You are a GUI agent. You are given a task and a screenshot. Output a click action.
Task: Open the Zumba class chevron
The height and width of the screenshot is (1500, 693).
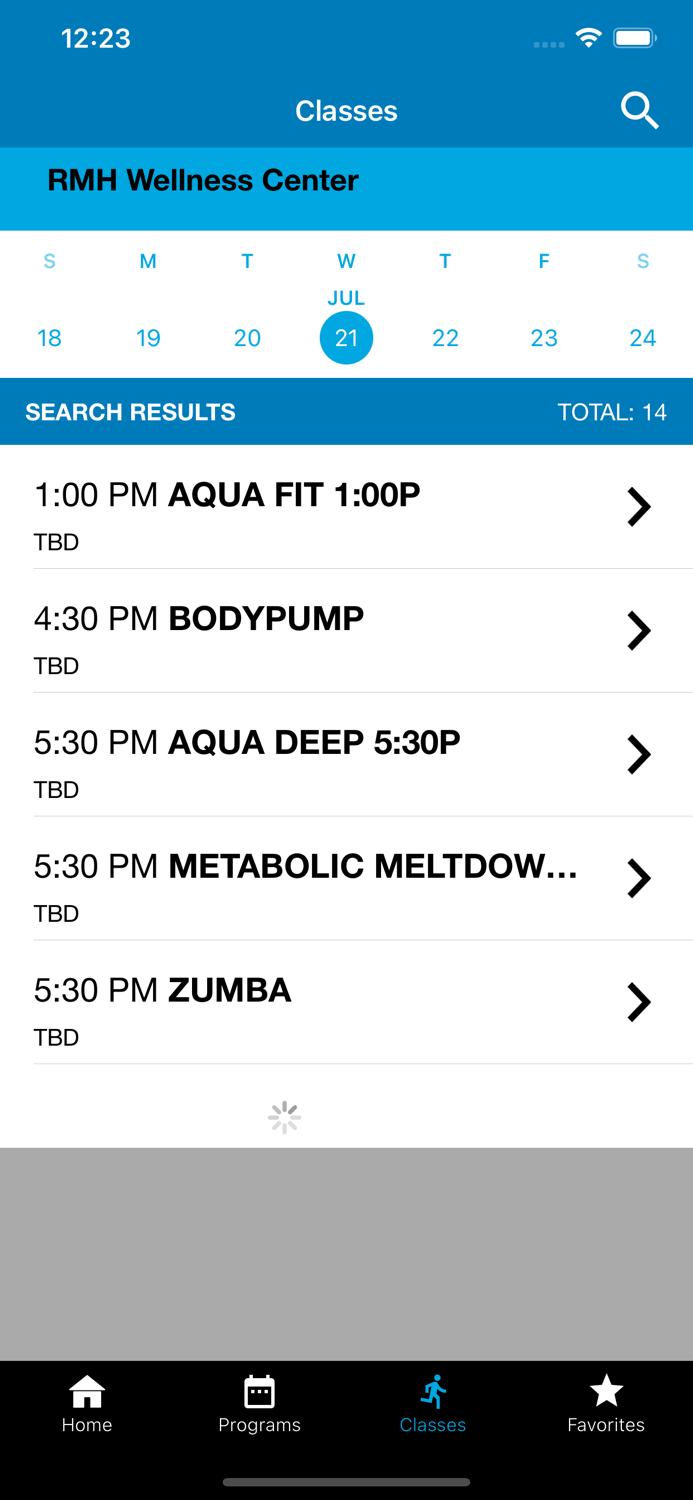[638, 1002]
